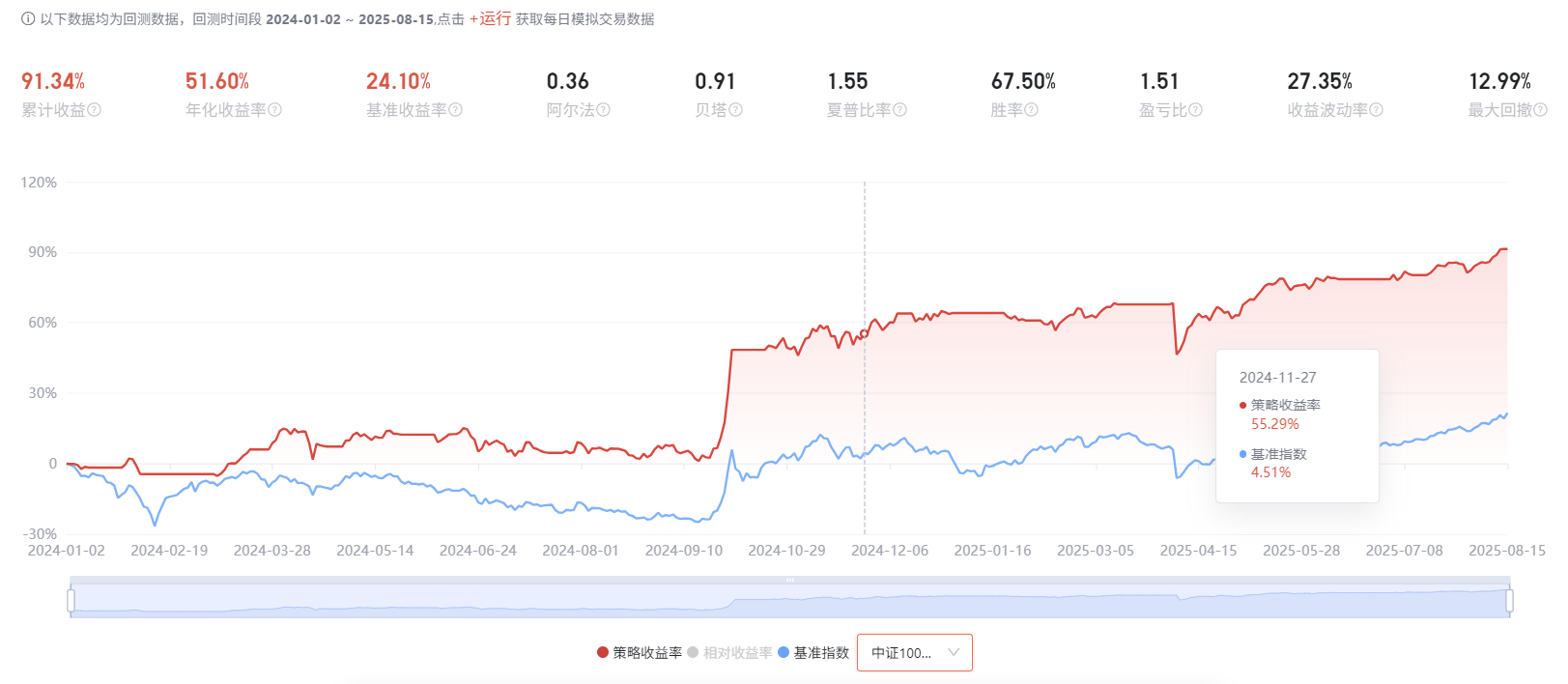Click help icon beside 最大回撤

point(1540,110)
